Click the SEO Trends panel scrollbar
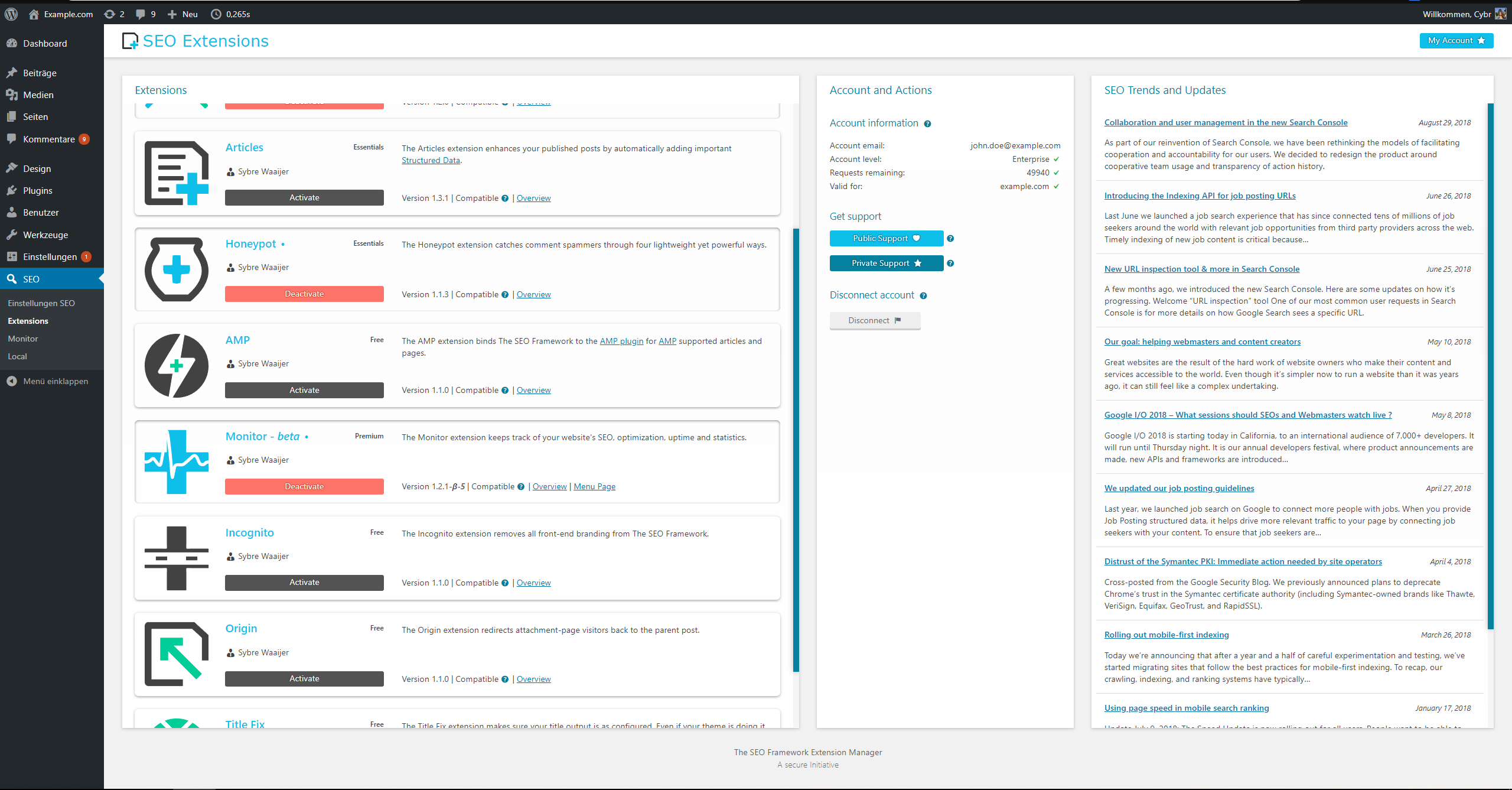The width and height of the screenshot is (1512, 790). click(1491, 366)
